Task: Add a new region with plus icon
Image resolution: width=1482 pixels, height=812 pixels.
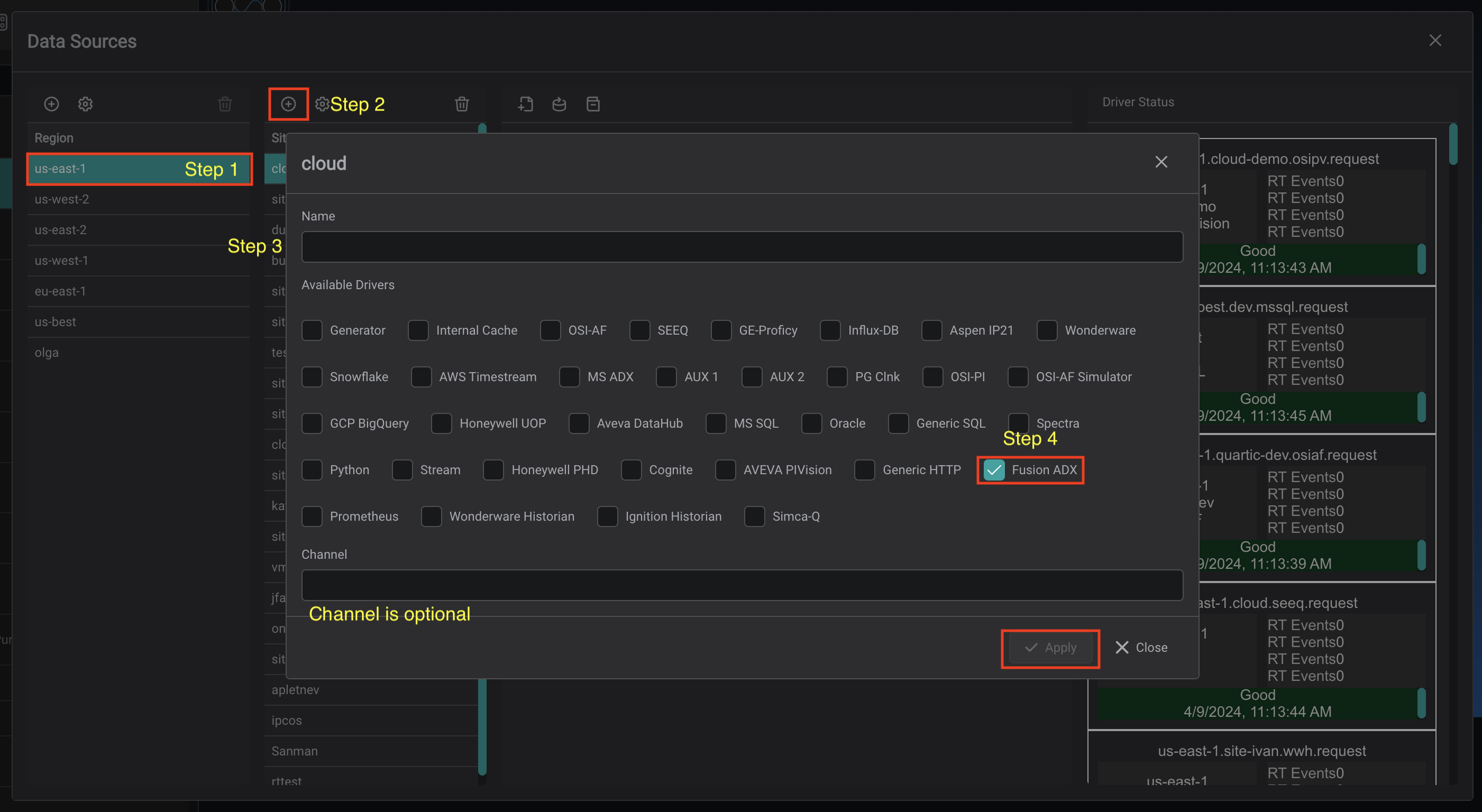Action: 51,104
